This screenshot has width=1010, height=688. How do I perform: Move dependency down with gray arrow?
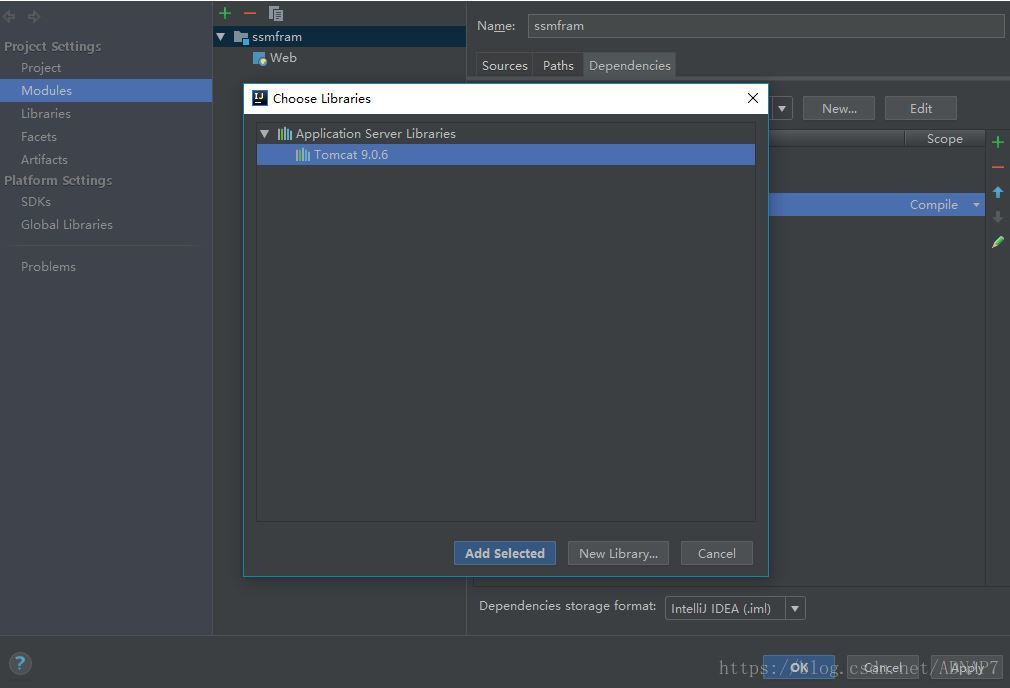(998, 216)
